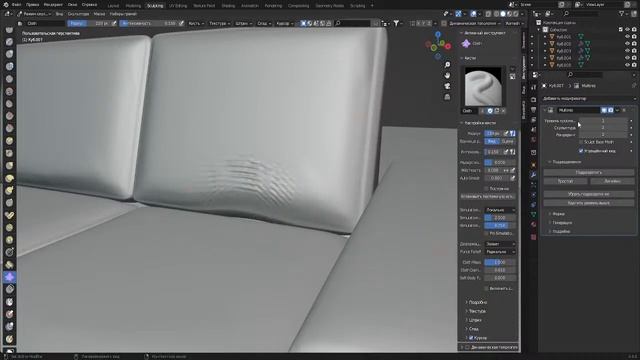Click the button directly below Простой
This screenshot has width=640, height=360.
(x=589, y=194)
